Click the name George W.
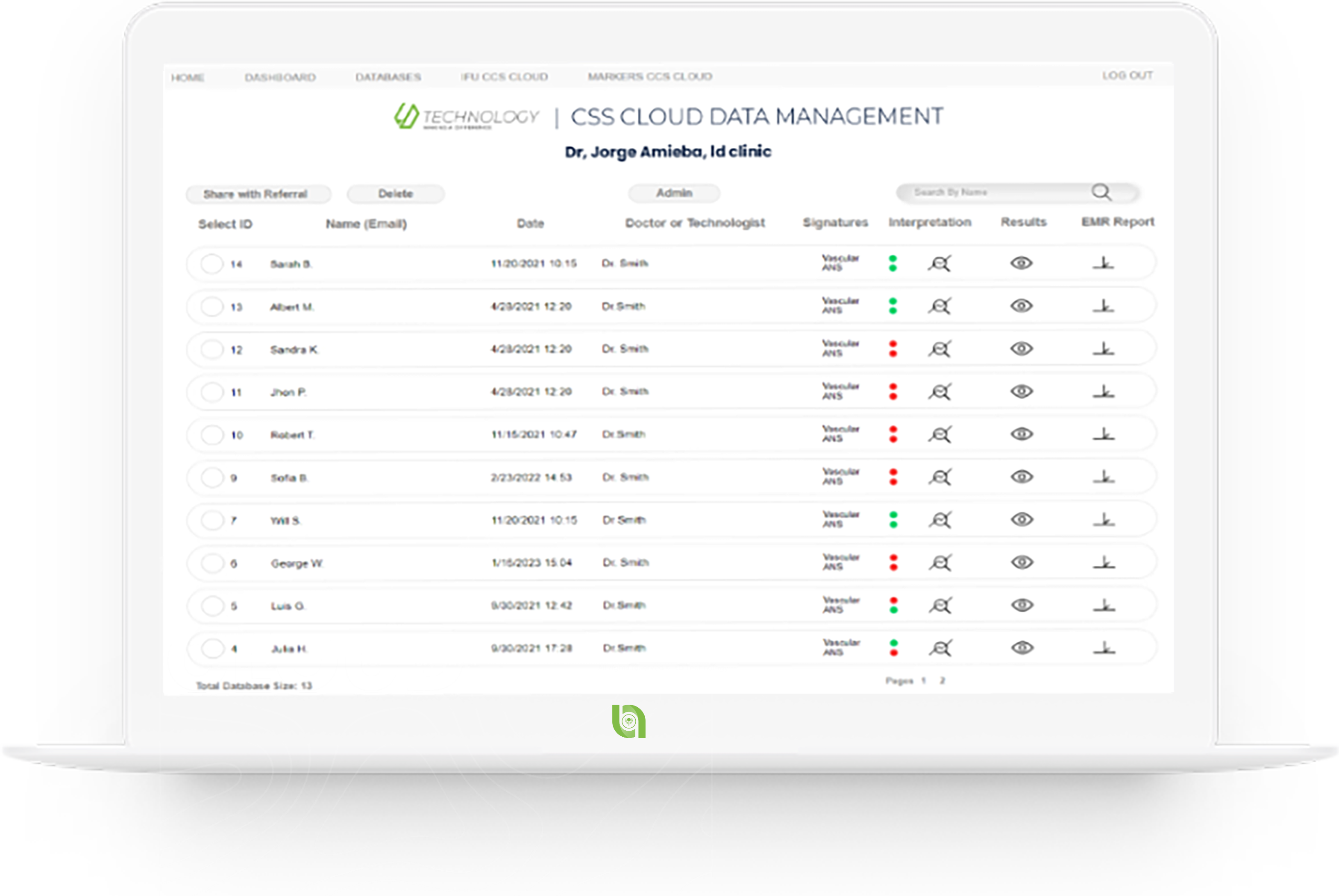Image resolution: width=1339 pixels, height=896 pixels. [297, 563]
